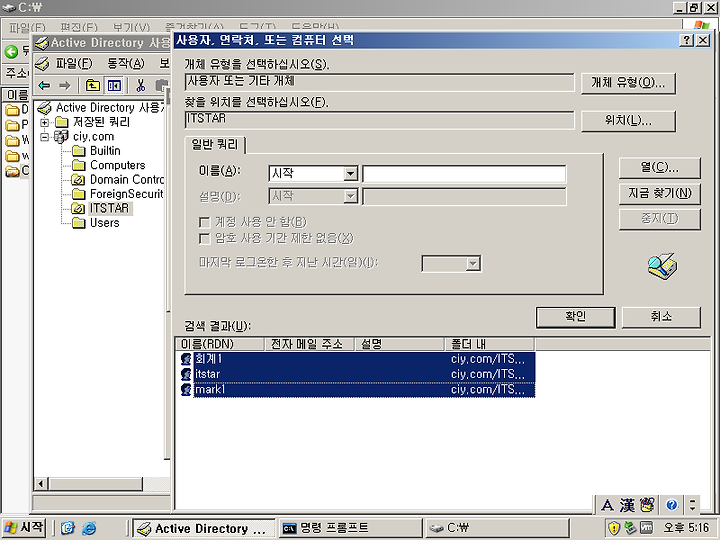This screenshot has height=540, width=720.
Task: Select 일반 쿼리 tab
Action: coord(214,145)
